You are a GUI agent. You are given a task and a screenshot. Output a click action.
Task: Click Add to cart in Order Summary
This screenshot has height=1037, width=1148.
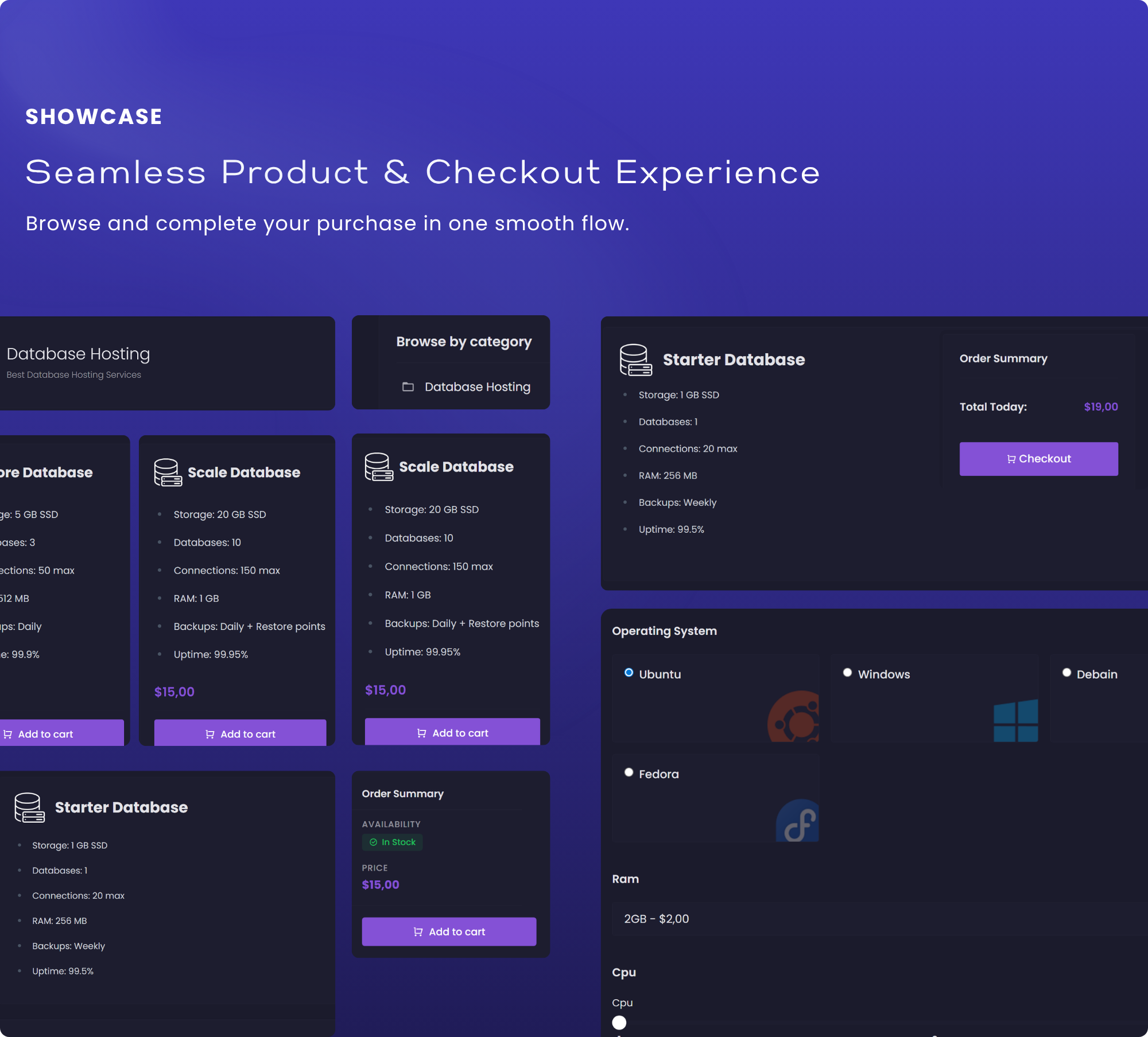[x=449, y=931]
